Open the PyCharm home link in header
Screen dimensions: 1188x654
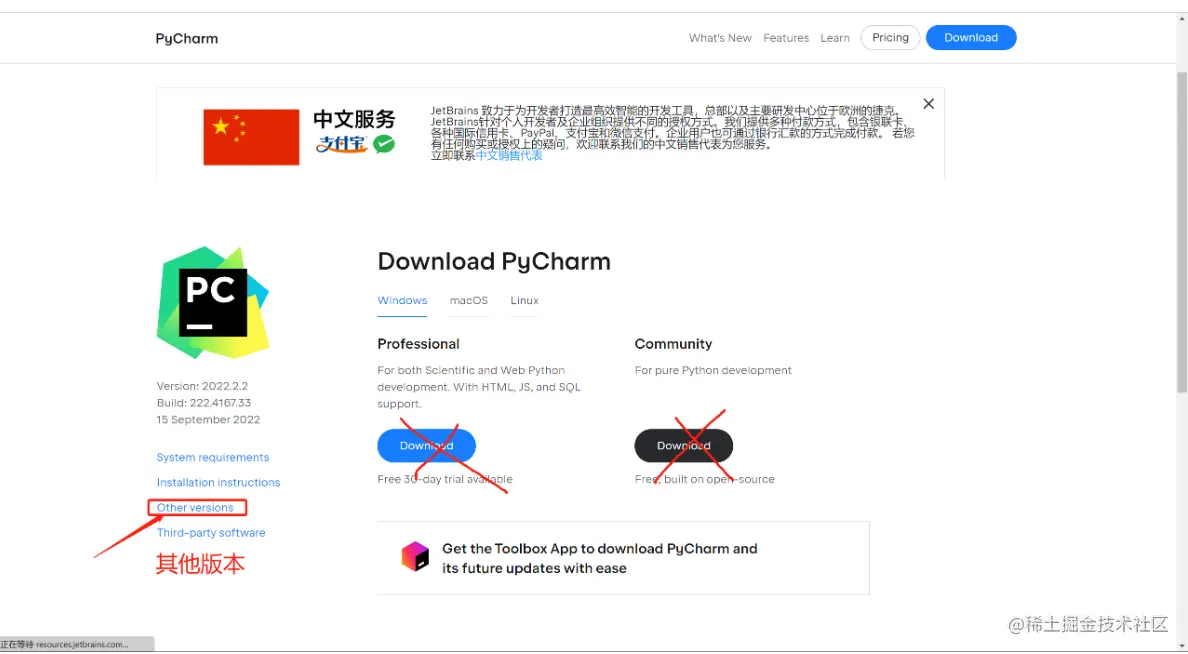[x=186, y=39]
